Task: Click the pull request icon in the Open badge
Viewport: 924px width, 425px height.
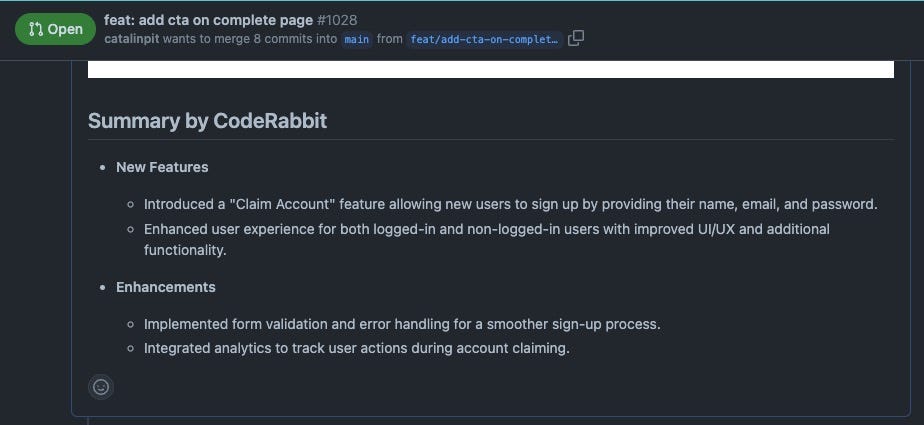Action: click(36, 29)
